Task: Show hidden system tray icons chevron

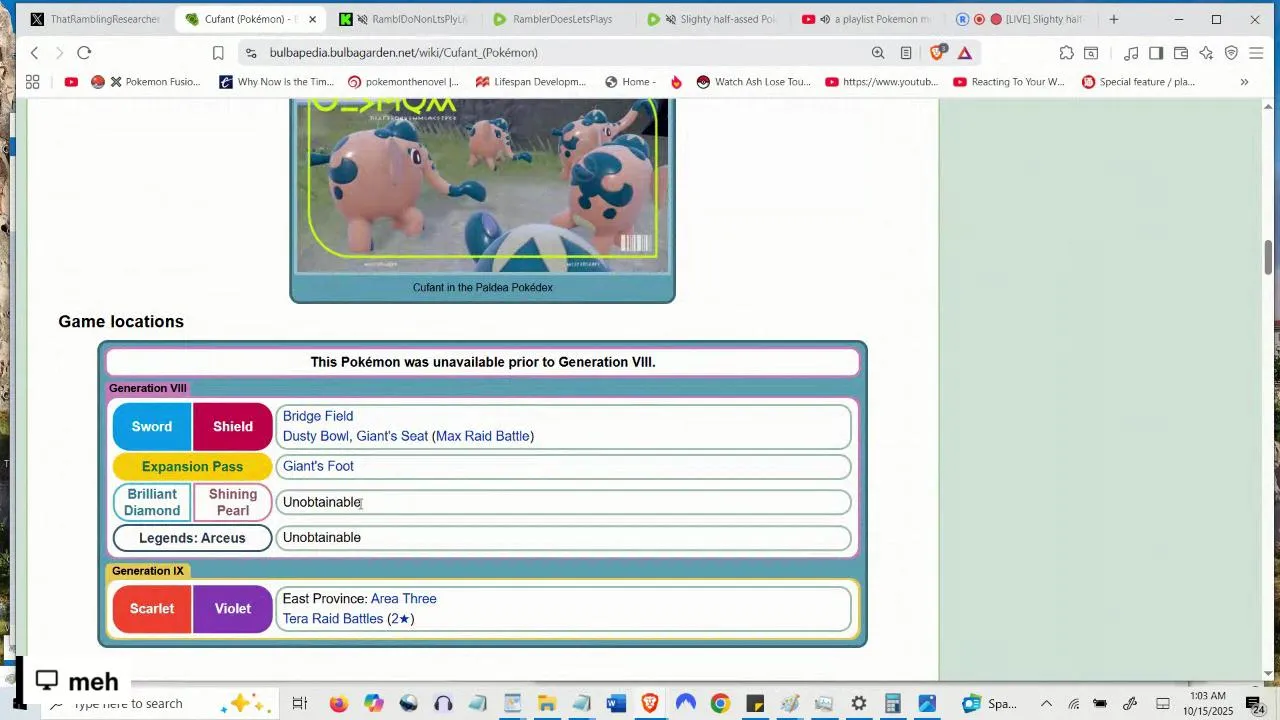Action: pyautogui.click(x=1046, y=704)
